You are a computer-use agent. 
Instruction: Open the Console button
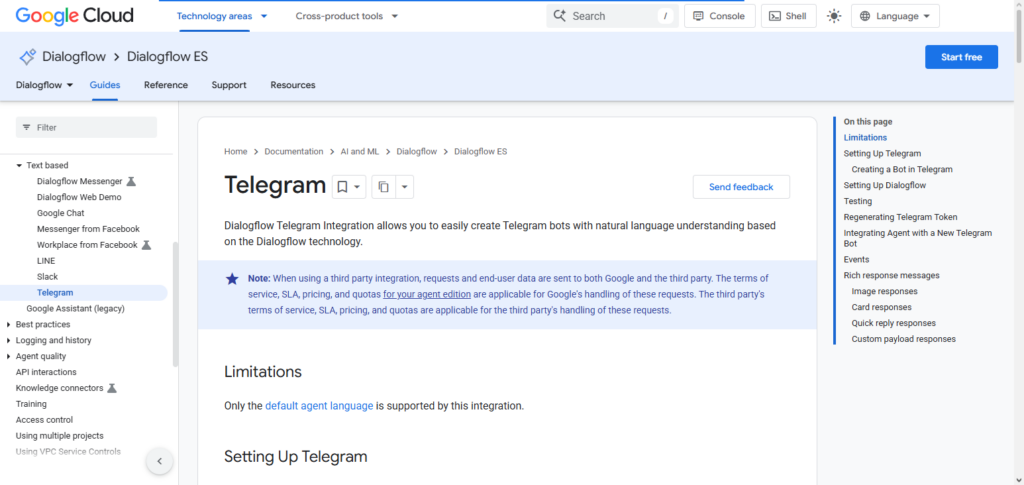click(720, 16)
